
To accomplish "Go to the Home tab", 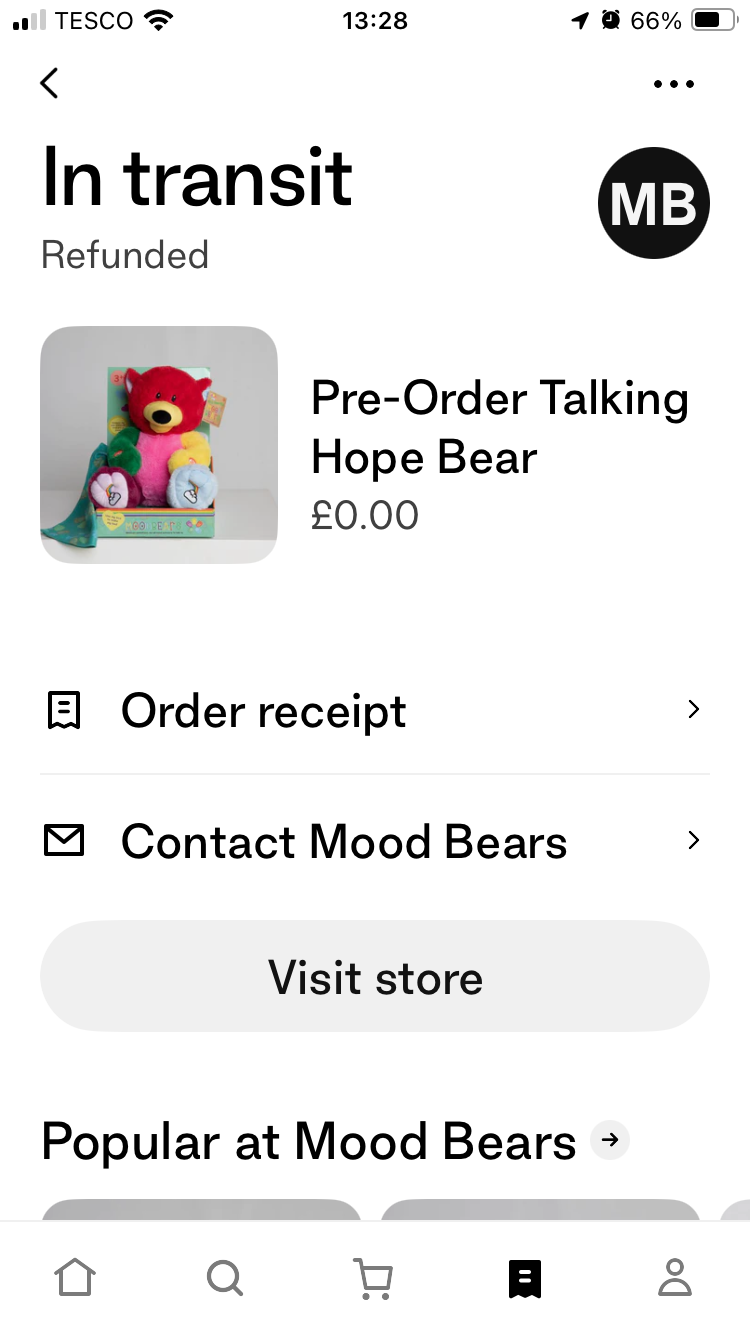I will pos(75,1277).
